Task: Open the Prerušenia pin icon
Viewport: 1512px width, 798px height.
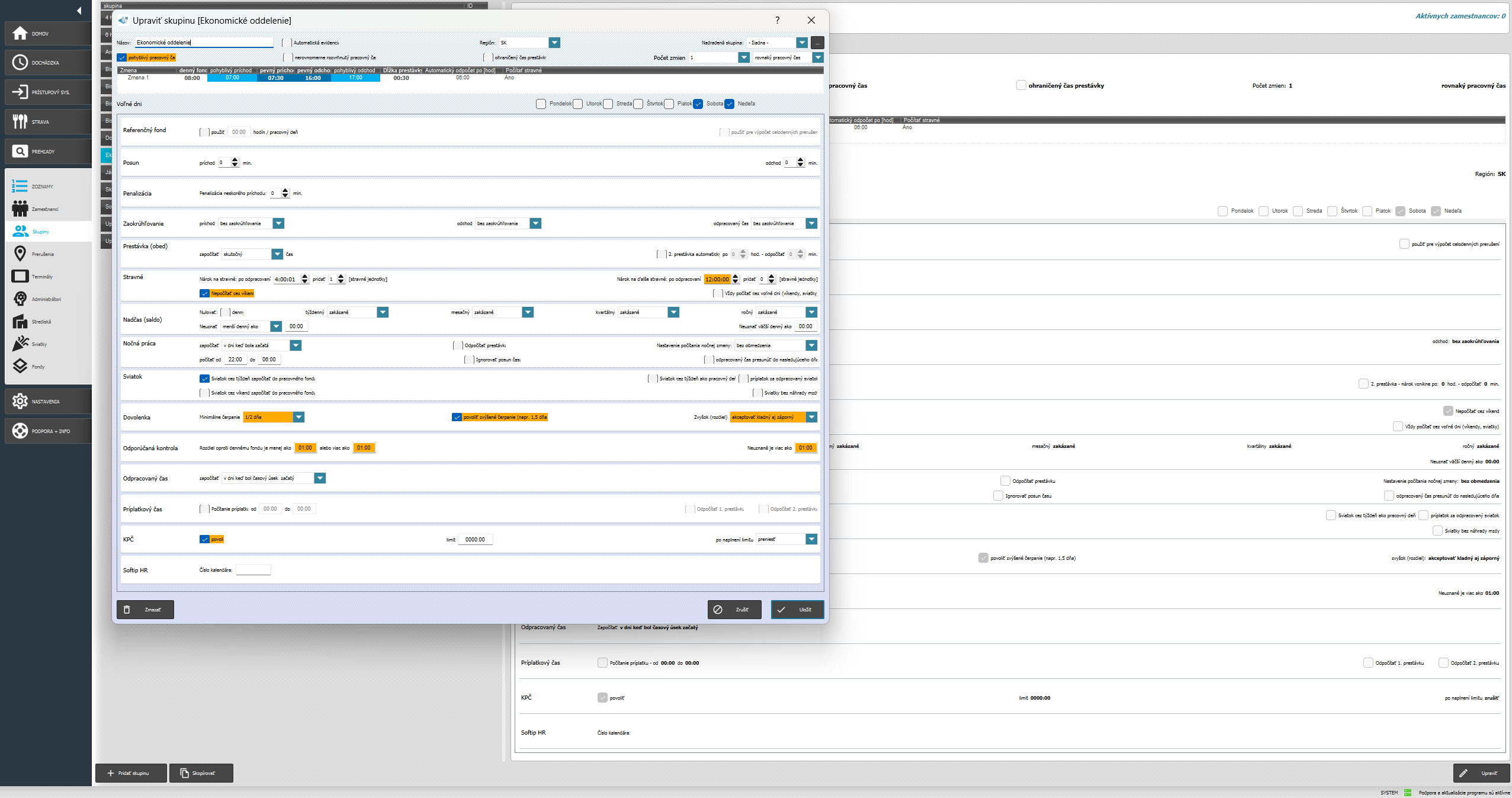Action: [x=20, y=254]
